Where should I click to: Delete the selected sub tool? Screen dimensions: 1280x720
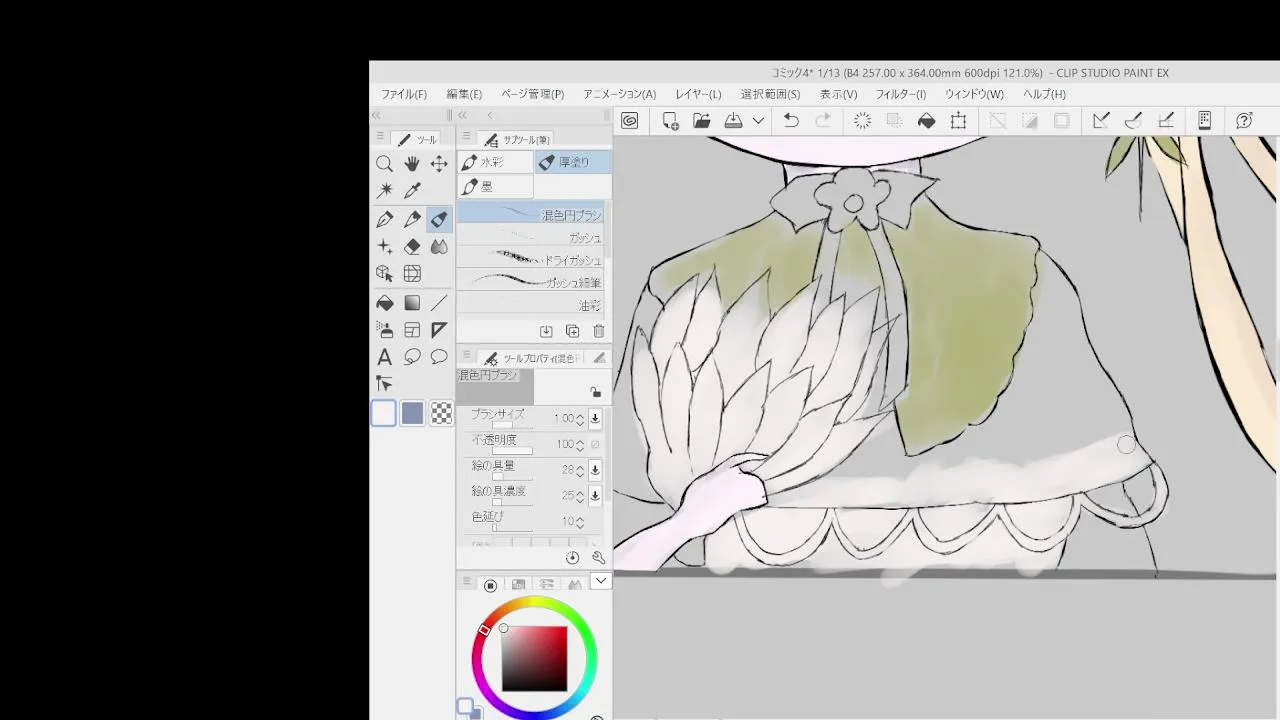[x=598, y=331]
